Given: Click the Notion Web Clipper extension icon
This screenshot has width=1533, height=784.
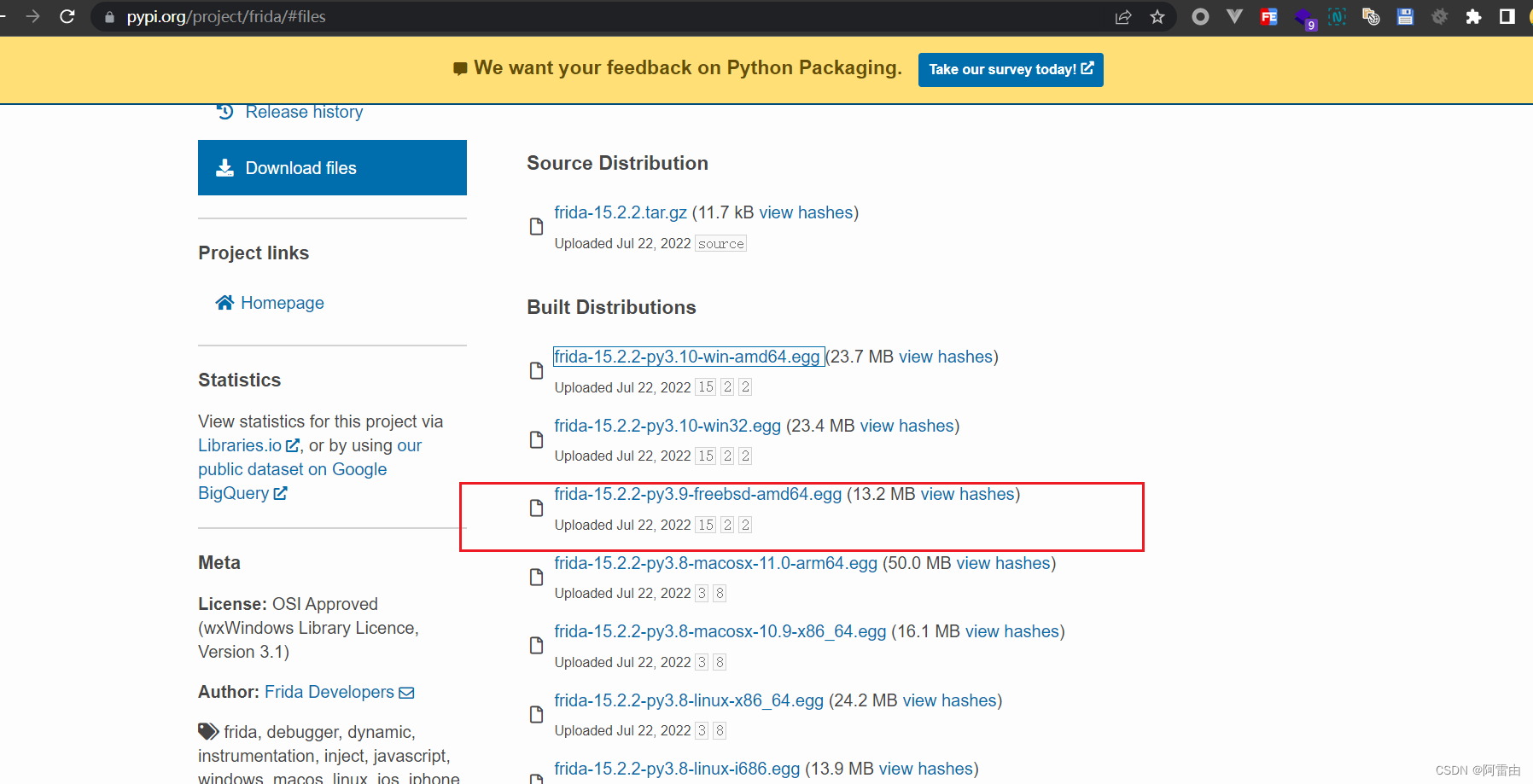Looking at the screenshot, I should [x=1337, y=16].
